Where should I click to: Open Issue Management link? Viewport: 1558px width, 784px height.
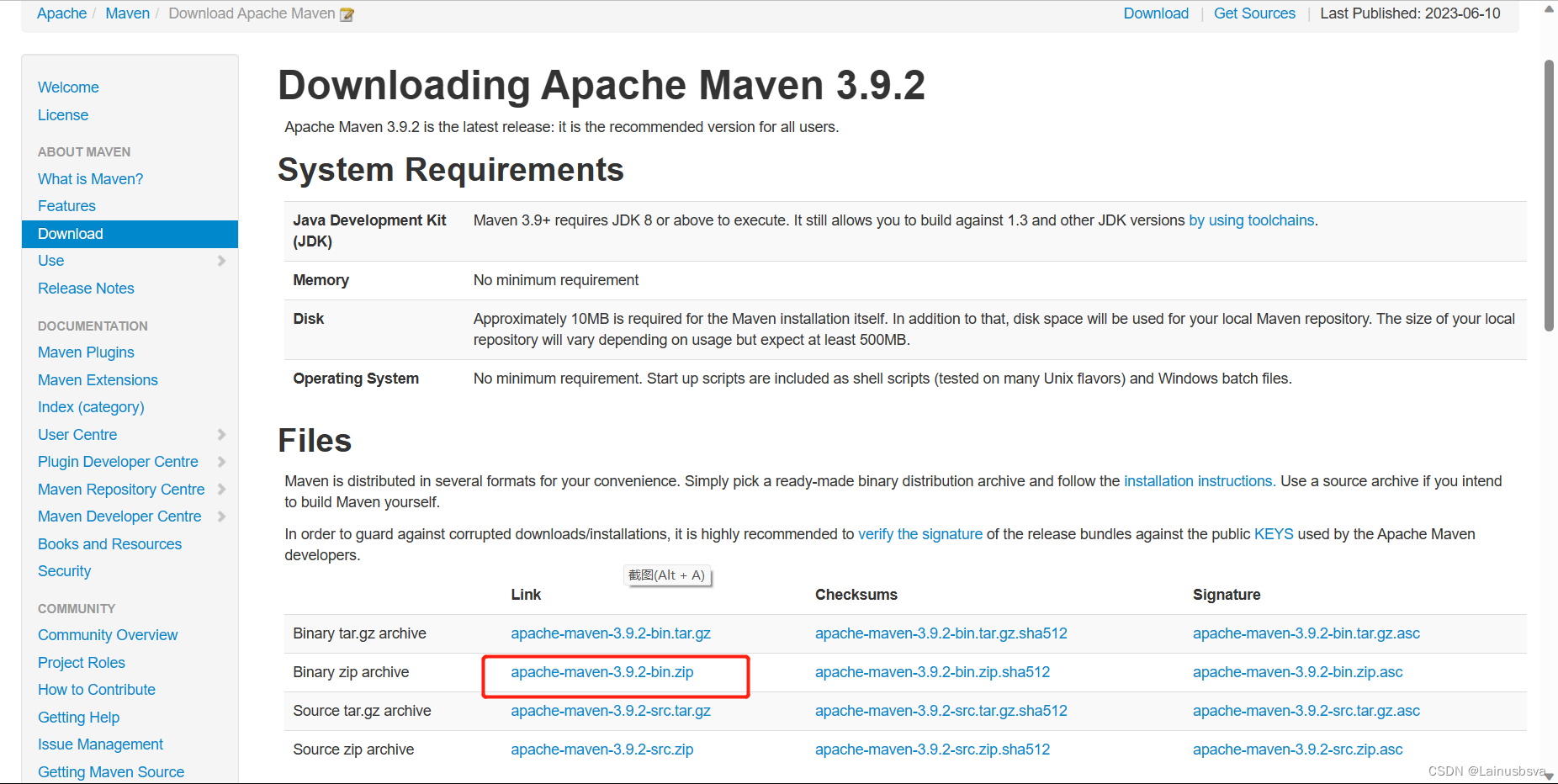(x=100, y=744)
